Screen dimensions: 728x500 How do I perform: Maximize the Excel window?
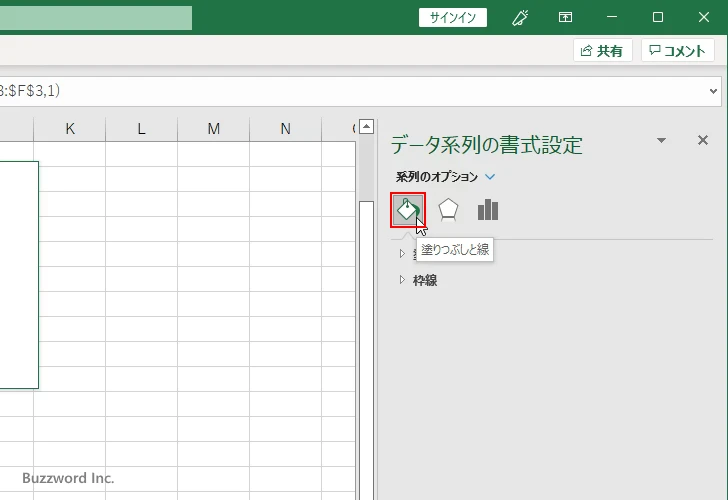coord(657,18)
